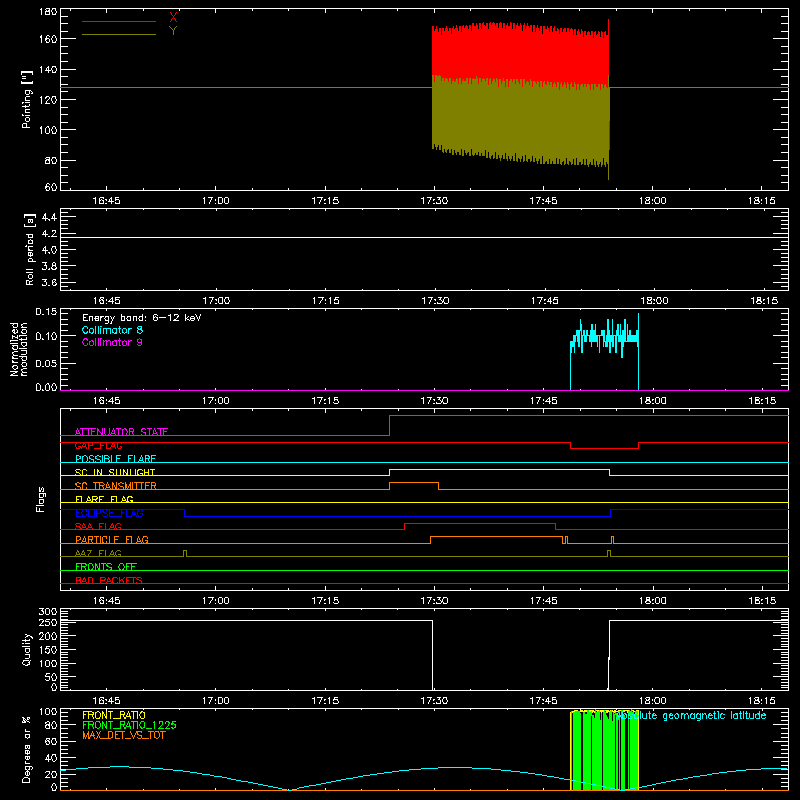This screenshot has height=800, width=800.
Task: Select the SAA_FLAG label
Action: pos(98,526)
